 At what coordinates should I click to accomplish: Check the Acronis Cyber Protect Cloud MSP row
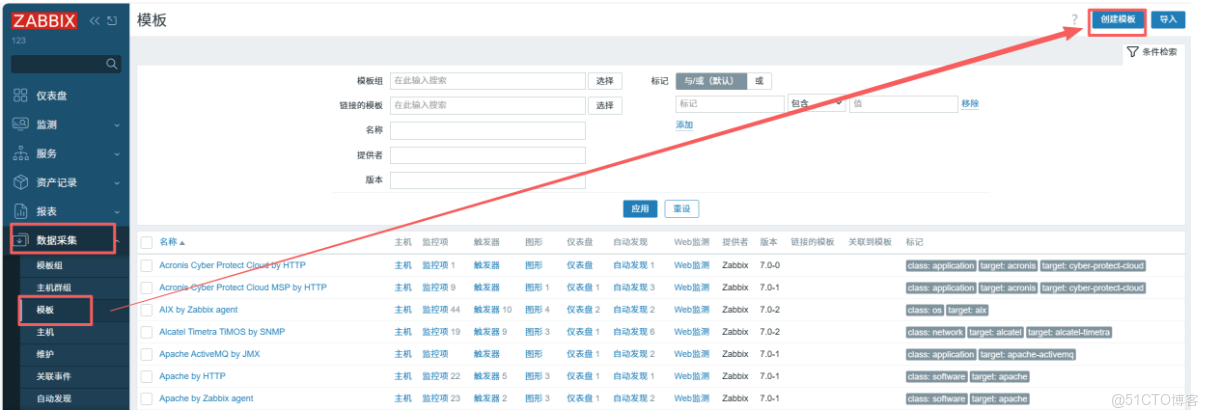tap(146, 287)
